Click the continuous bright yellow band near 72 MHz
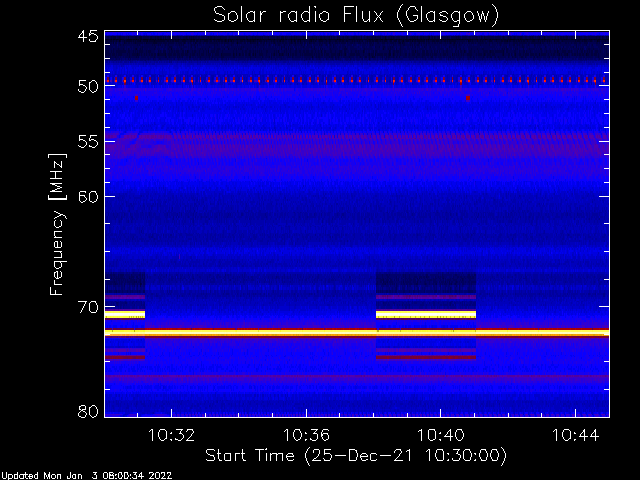Viewport: 640px width, 480px height. point(357,333)
